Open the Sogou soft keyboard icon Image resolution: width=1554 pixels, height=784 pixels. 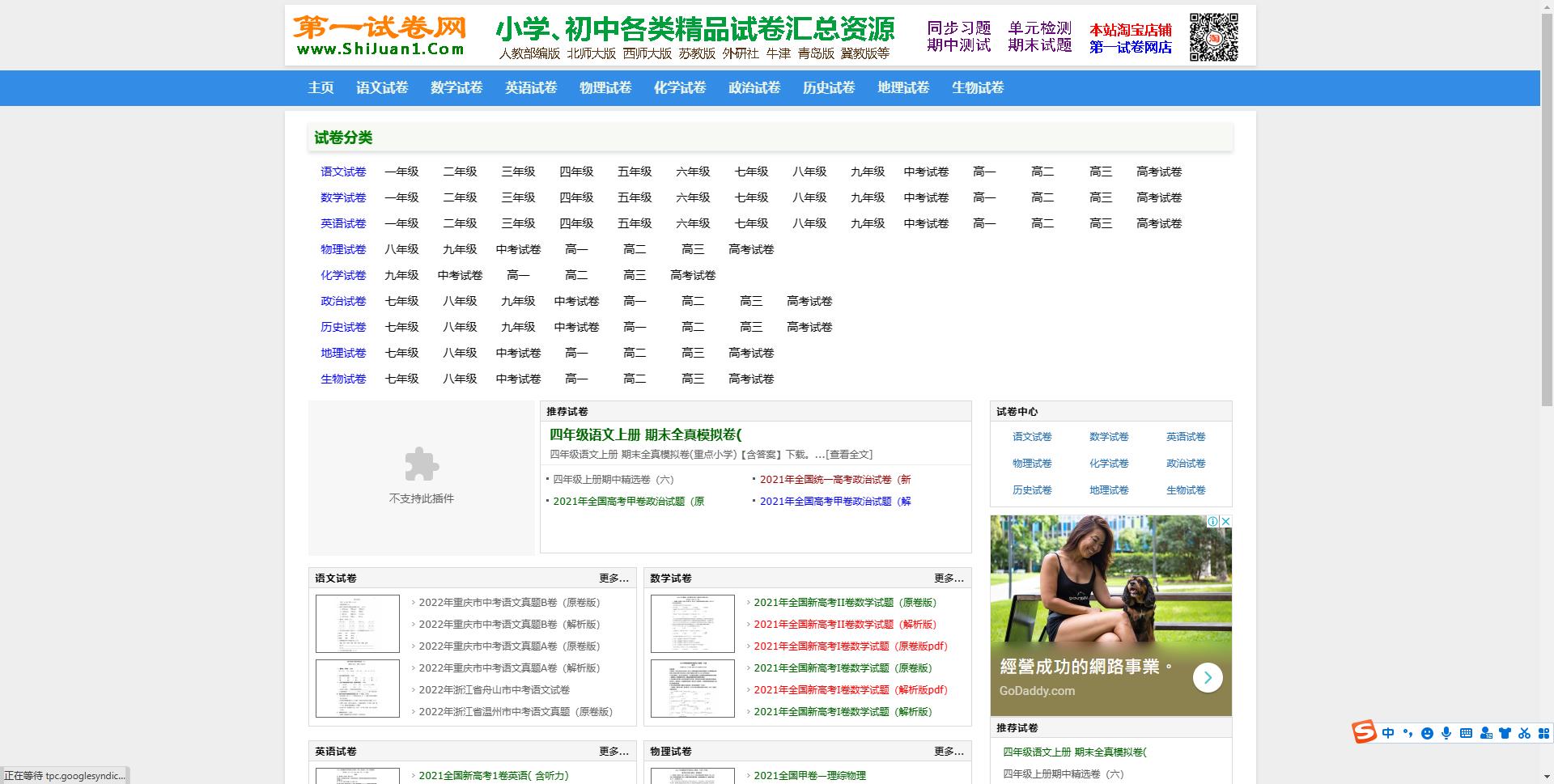(1466, 732)
